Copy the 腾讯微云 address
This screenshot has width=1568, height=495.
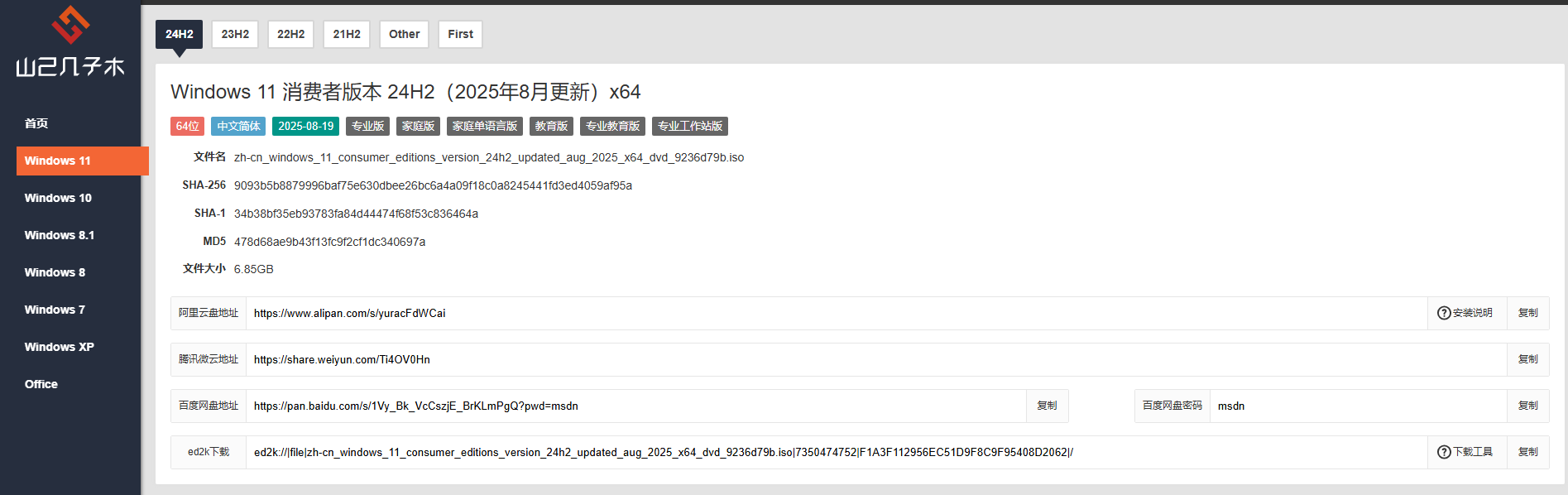(x=1527, y=359)
